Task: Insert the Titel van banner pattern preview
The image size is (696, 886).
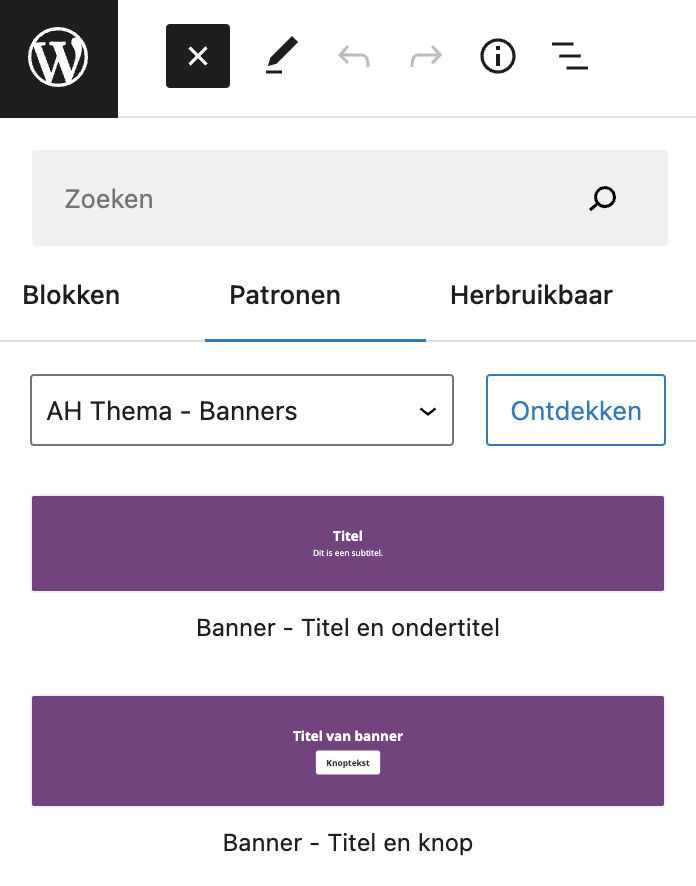Action: point(348,751)
